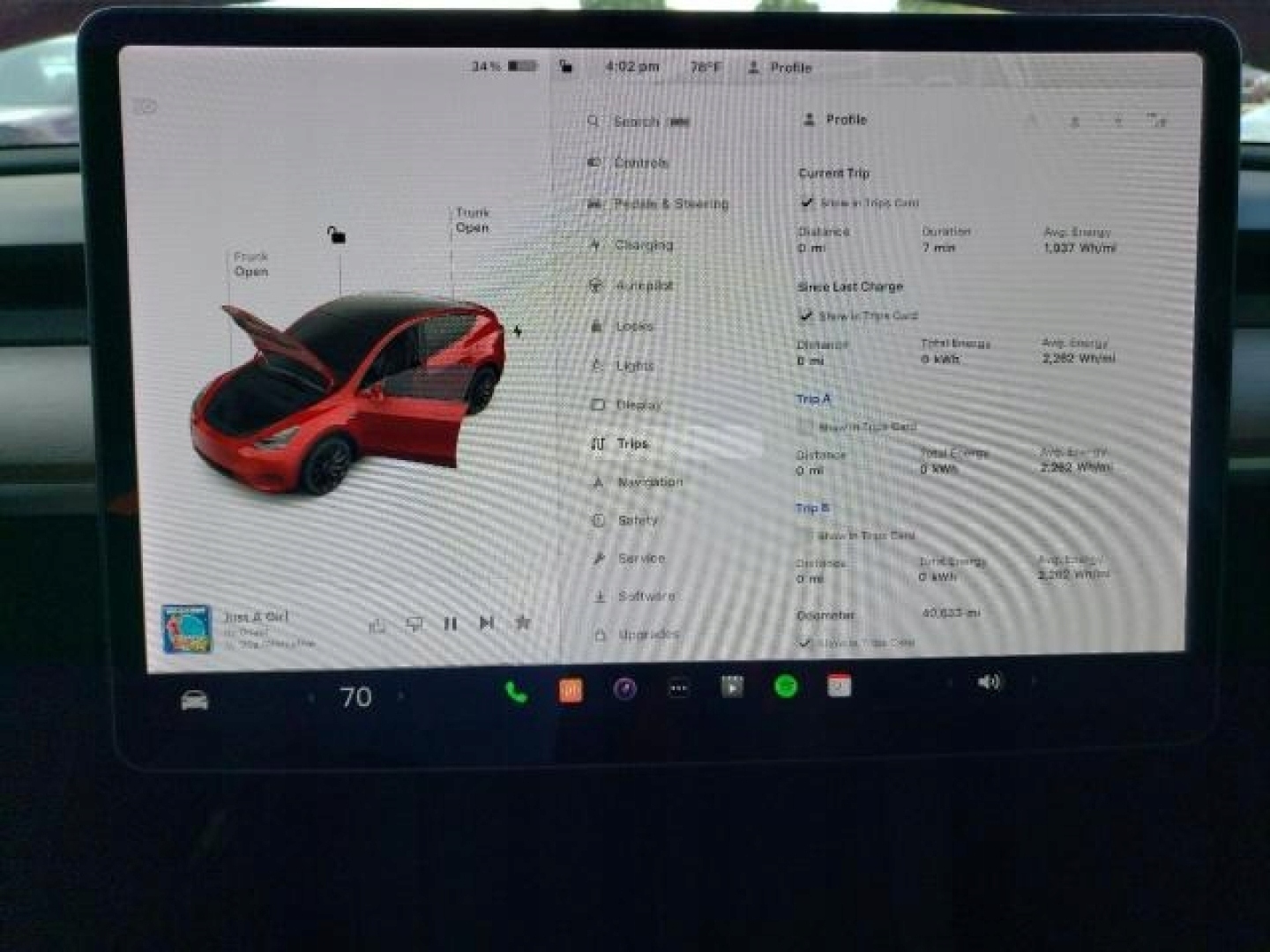Screen dimensions: 1270x952
Task: Toggle Current Trip Show in Trips Card
Action: (x=806, y=202)
